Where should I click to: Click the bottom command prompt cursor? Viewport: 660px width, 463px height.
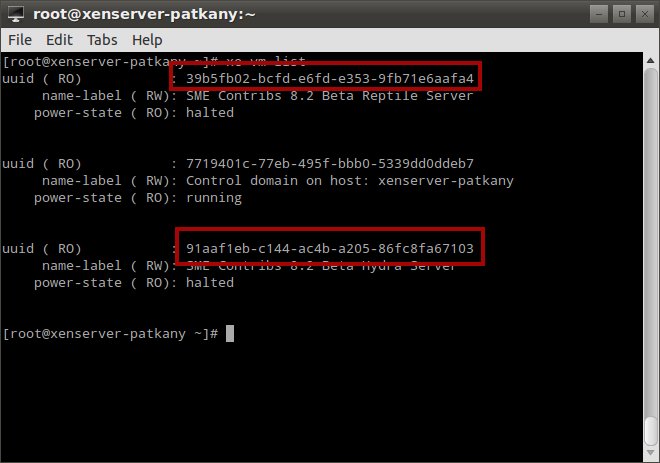(x=230, y=334)
